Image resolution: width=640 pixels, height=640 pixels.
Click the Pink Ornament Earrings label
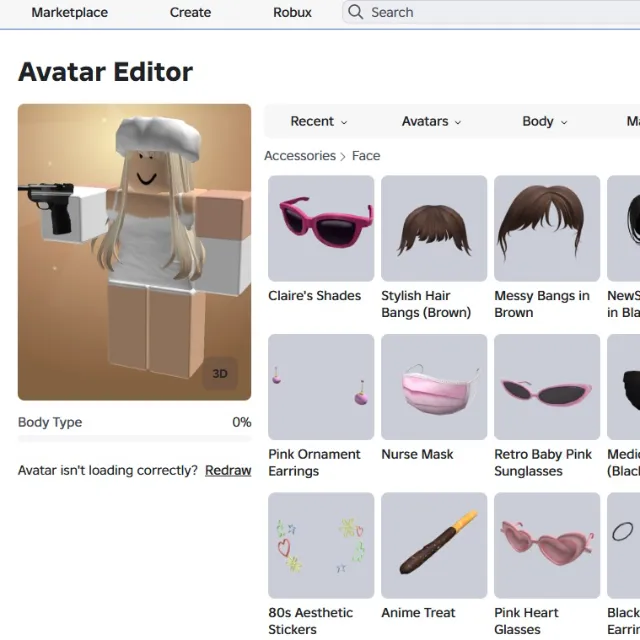coord(314,462)
